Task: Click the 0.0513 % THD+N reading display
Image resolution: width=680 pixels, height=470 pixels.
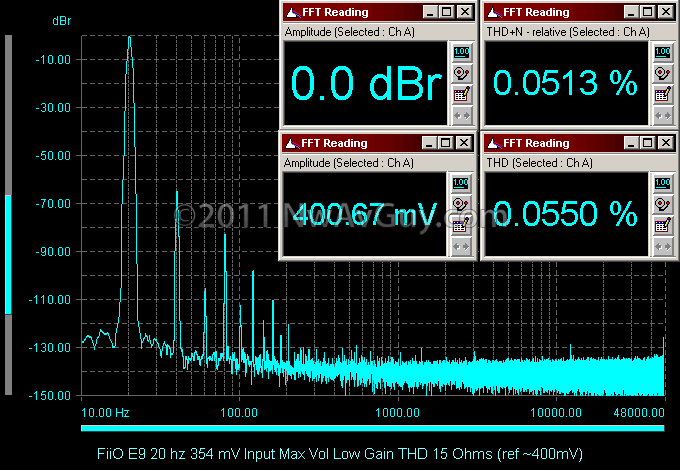Action: tap(566, 83)
